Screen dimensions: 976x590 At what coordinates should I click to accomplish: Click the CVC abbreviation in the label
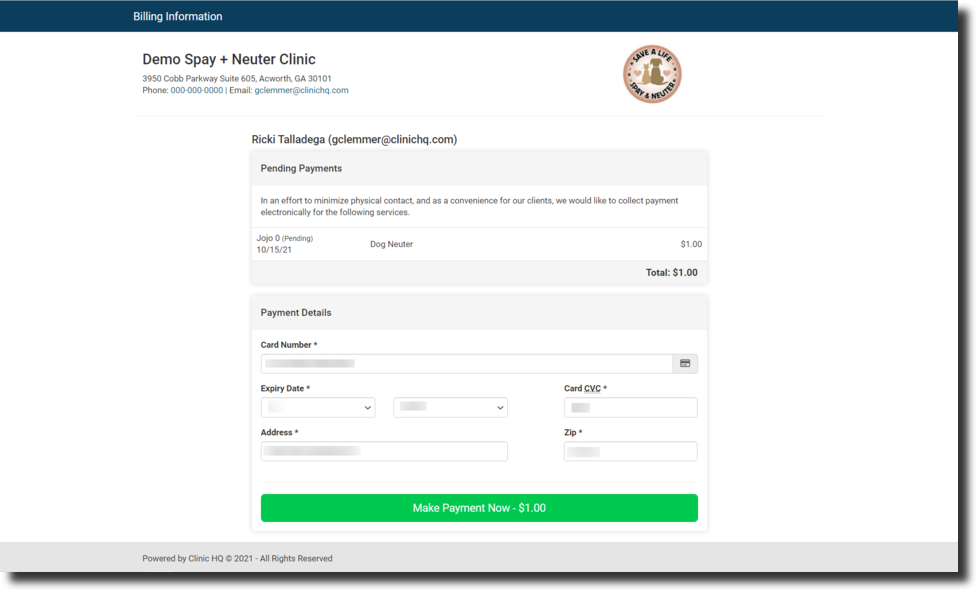click(x=591, y=389)
